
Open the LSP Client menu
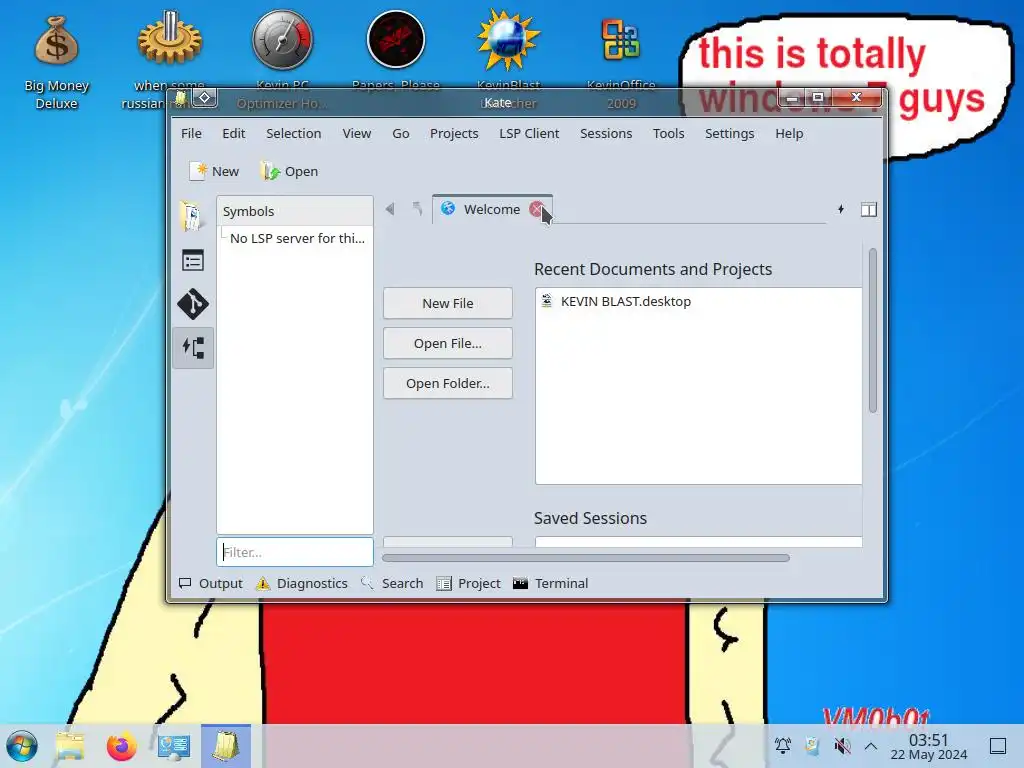click(529, 133)
